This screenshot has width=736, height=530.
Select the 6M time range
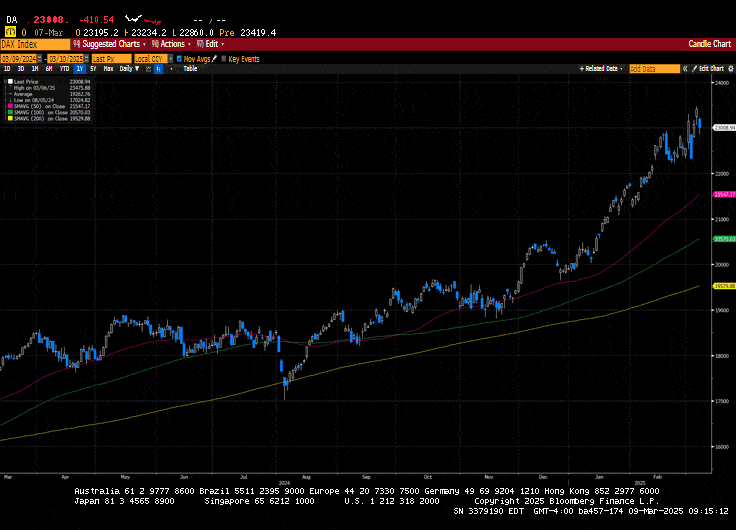click(48, 69)
